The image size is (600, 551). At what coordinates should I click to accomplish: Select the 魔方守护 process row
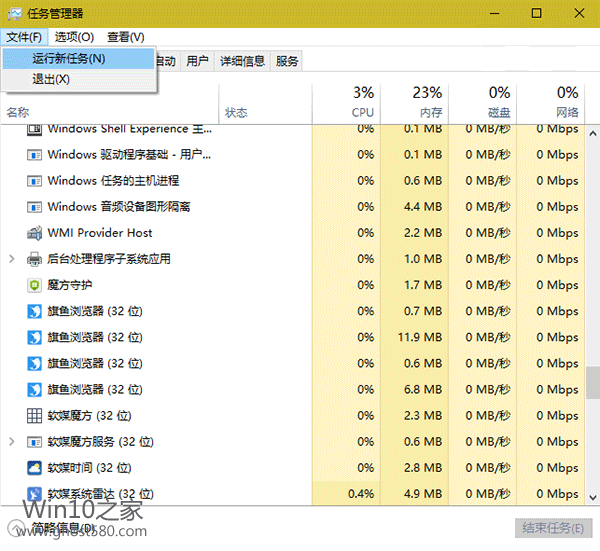pyautogui.click(x=293, y=285)
